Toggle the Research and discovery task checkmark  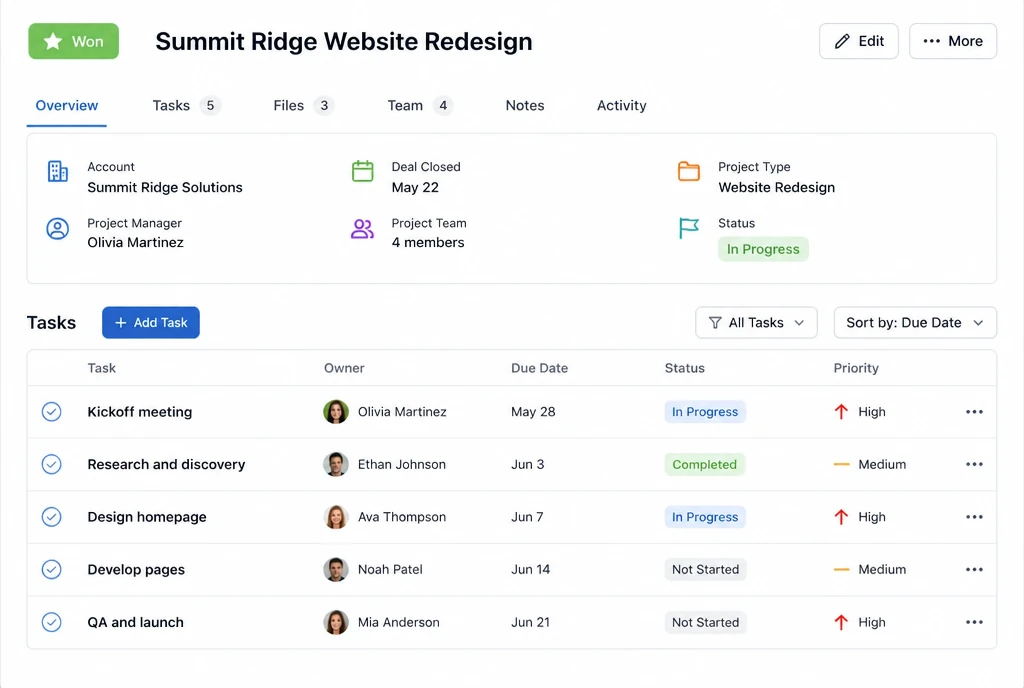tap(52, 464)
